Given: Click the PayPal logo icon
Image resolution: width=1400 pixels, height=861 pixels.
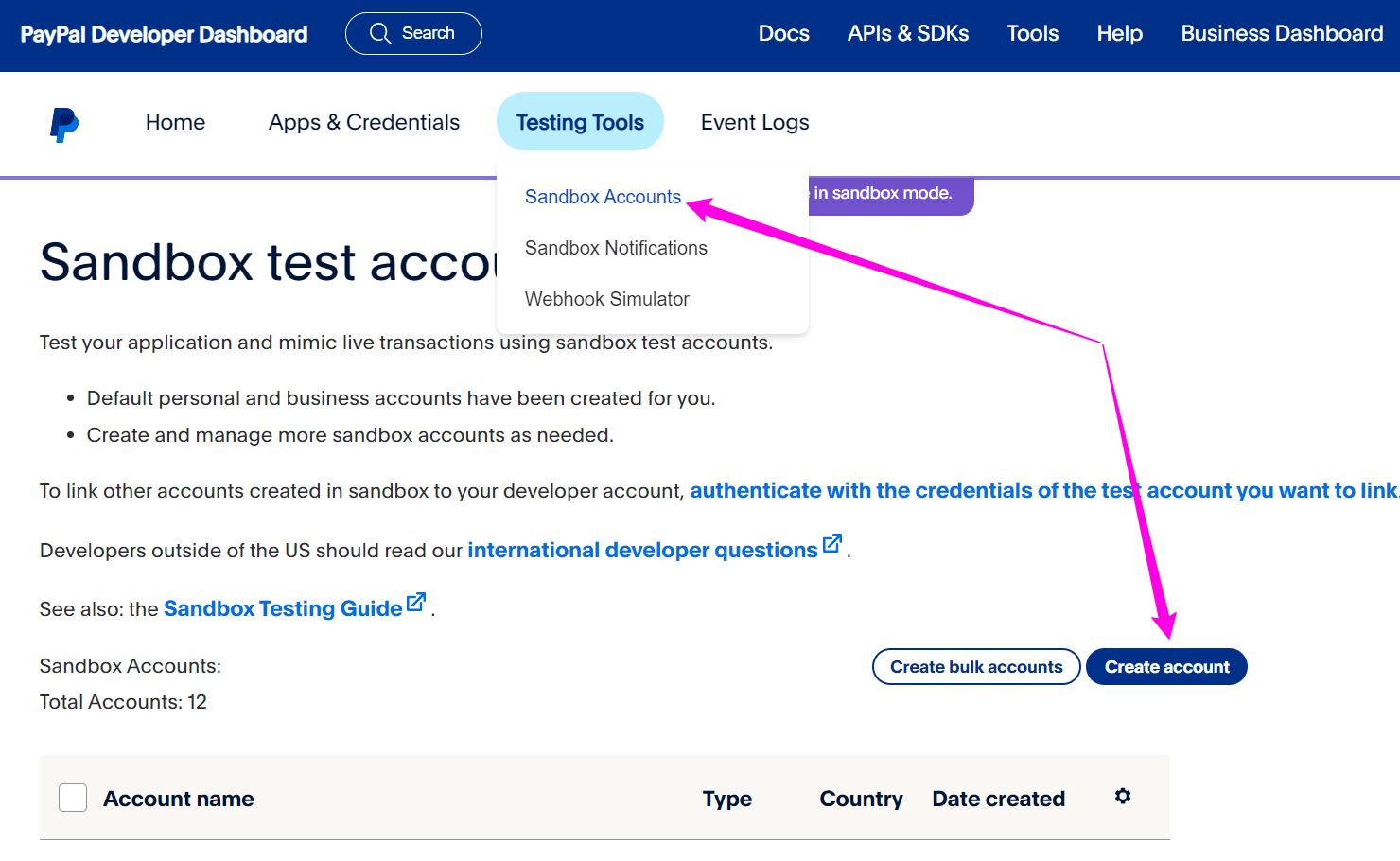Looking at the screenshot, I should tap(62, 123).
